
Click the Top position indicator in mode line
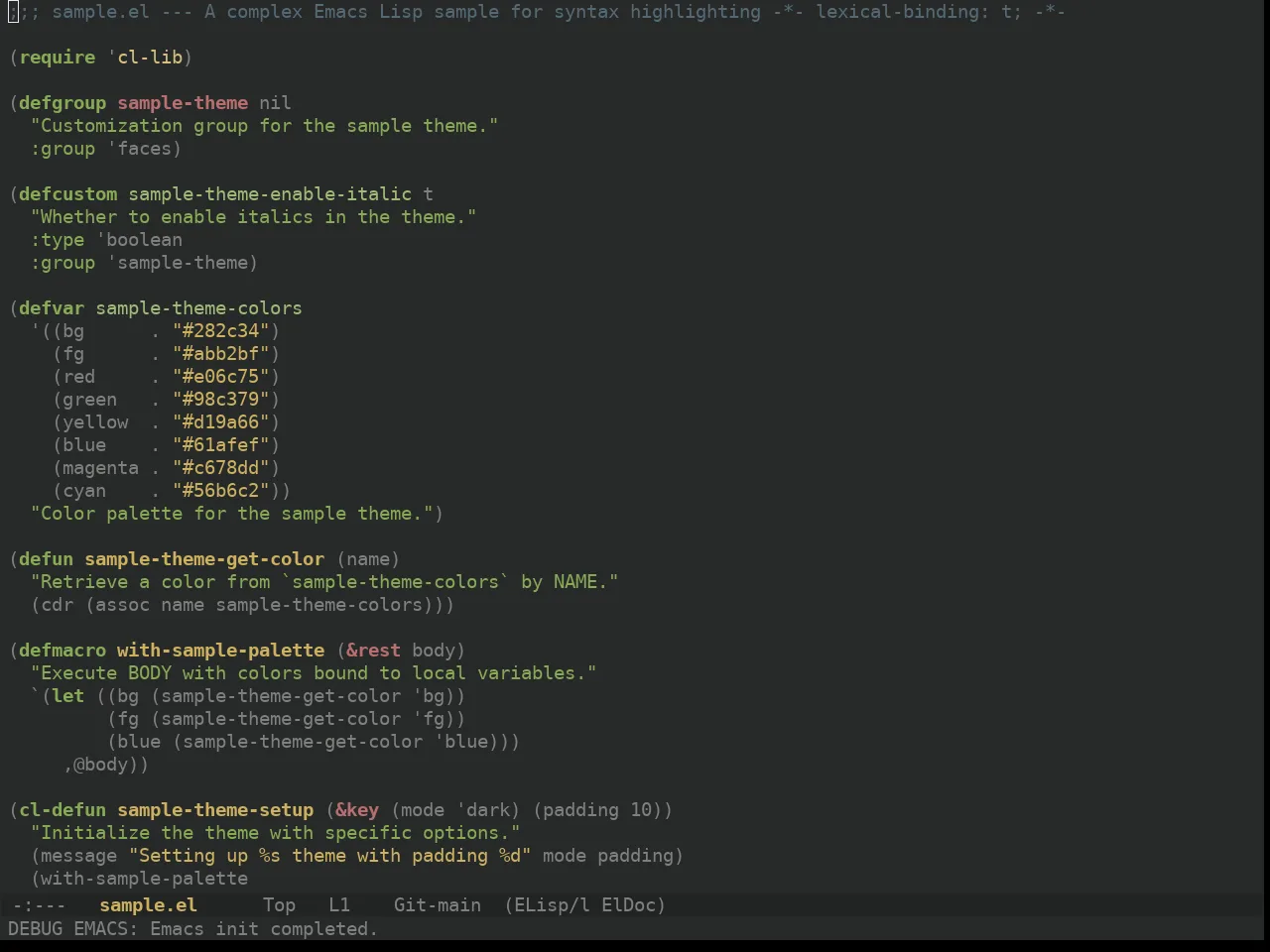279,904
